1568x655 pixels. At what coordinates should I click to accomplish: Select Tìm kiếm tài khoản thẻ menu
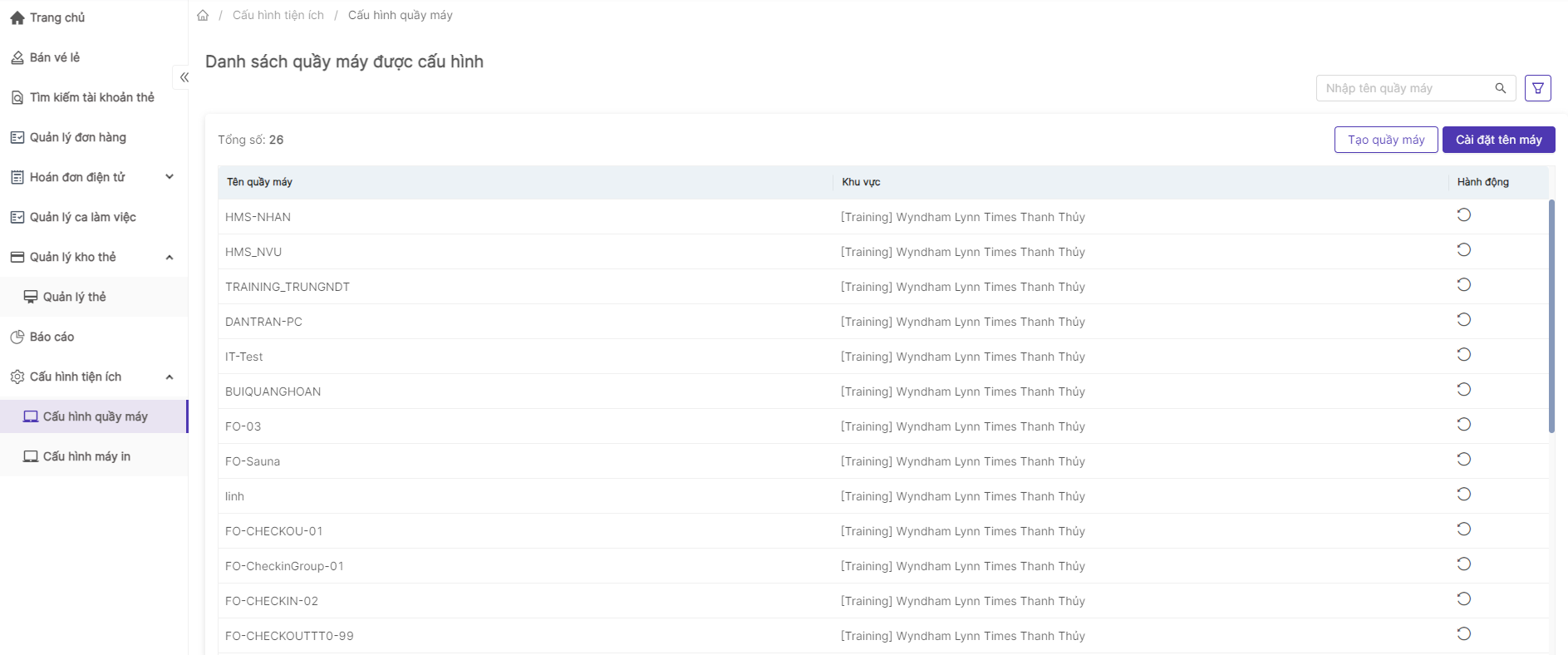click(94, 97)
